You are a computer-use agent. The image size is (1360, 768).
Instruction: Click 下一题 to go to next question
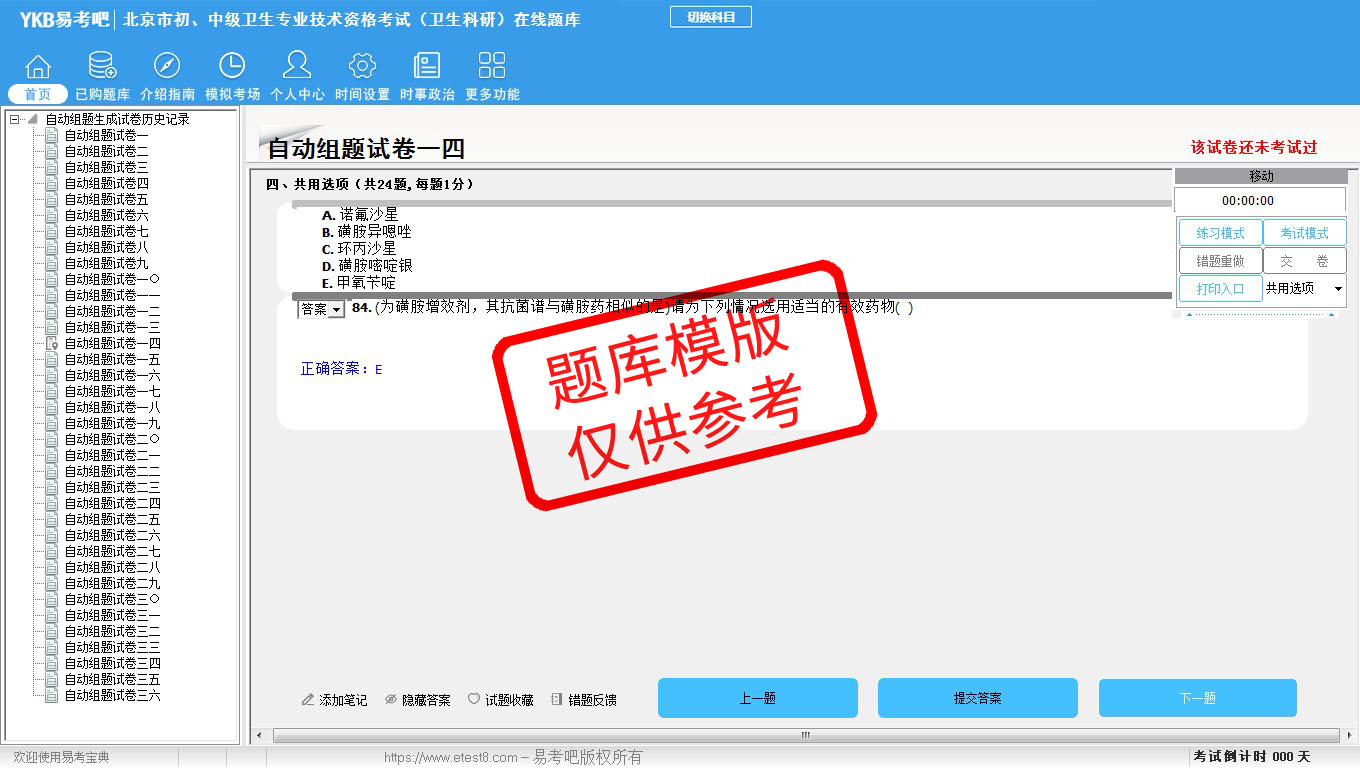(1197, 698)
